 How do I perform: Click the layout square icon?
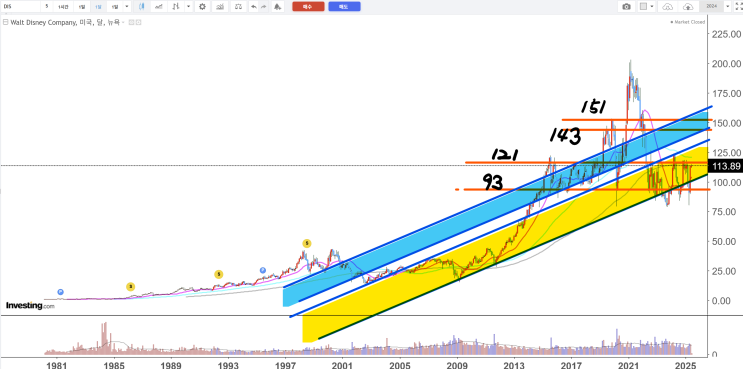[643, 7]
